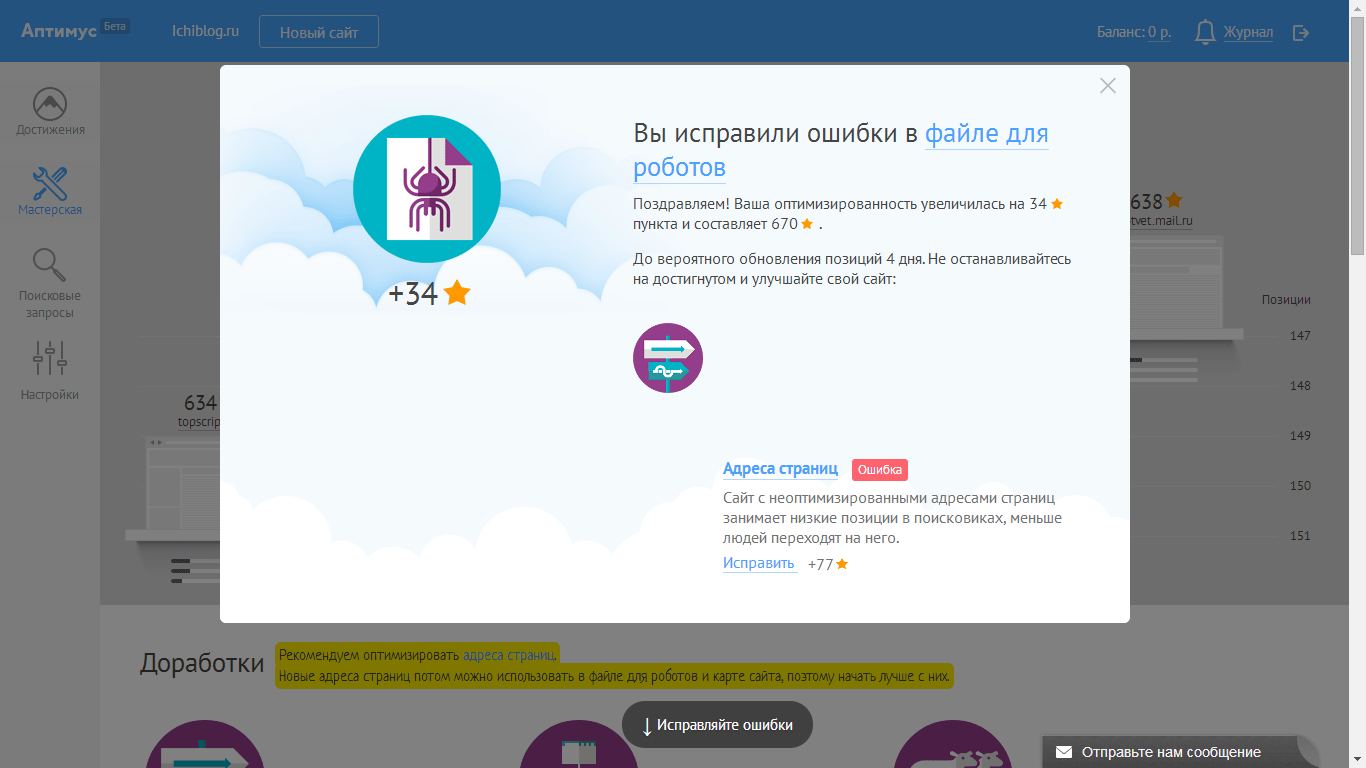Open the Достижения sidebar section
The image size is (1366, 768).
(x=50, y=112)
